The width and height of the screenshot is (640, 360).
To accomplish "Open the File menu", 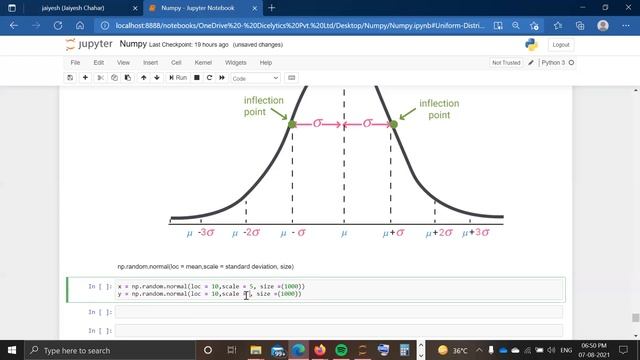I will coord(75,62).
